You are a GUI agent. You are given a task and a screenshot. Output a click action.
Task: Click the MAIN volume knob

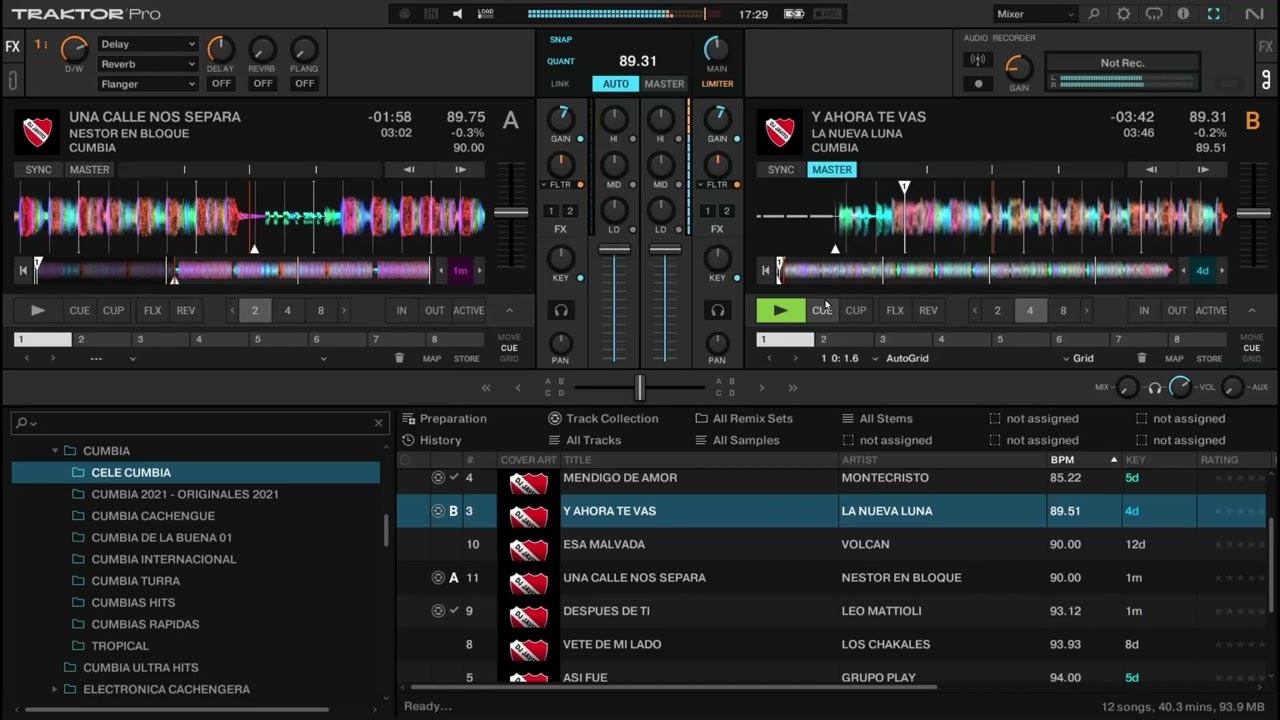[x=716, y=48]
